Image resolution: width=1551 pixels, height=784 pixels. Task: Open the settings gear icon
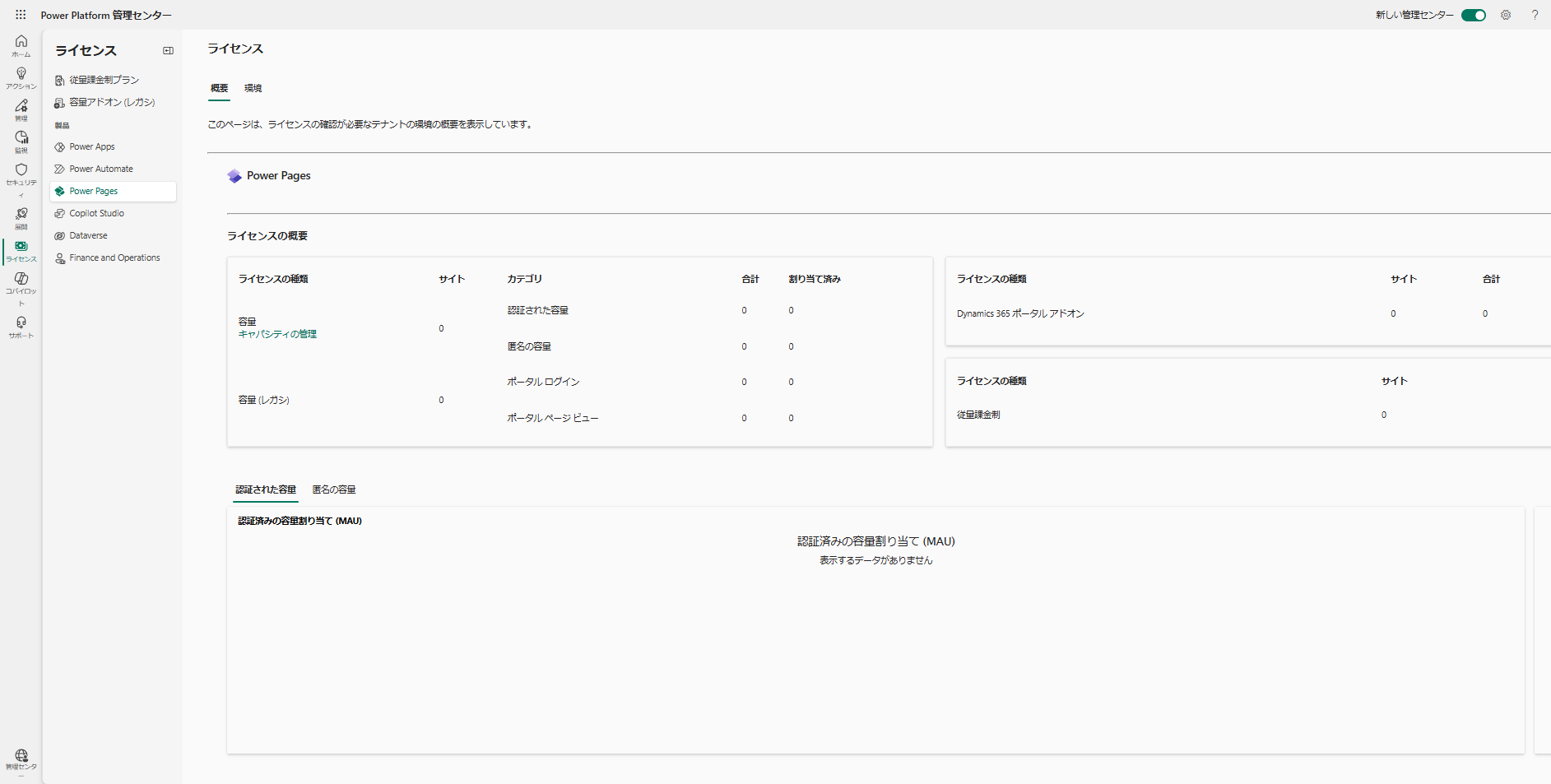tap(1506, 15)
